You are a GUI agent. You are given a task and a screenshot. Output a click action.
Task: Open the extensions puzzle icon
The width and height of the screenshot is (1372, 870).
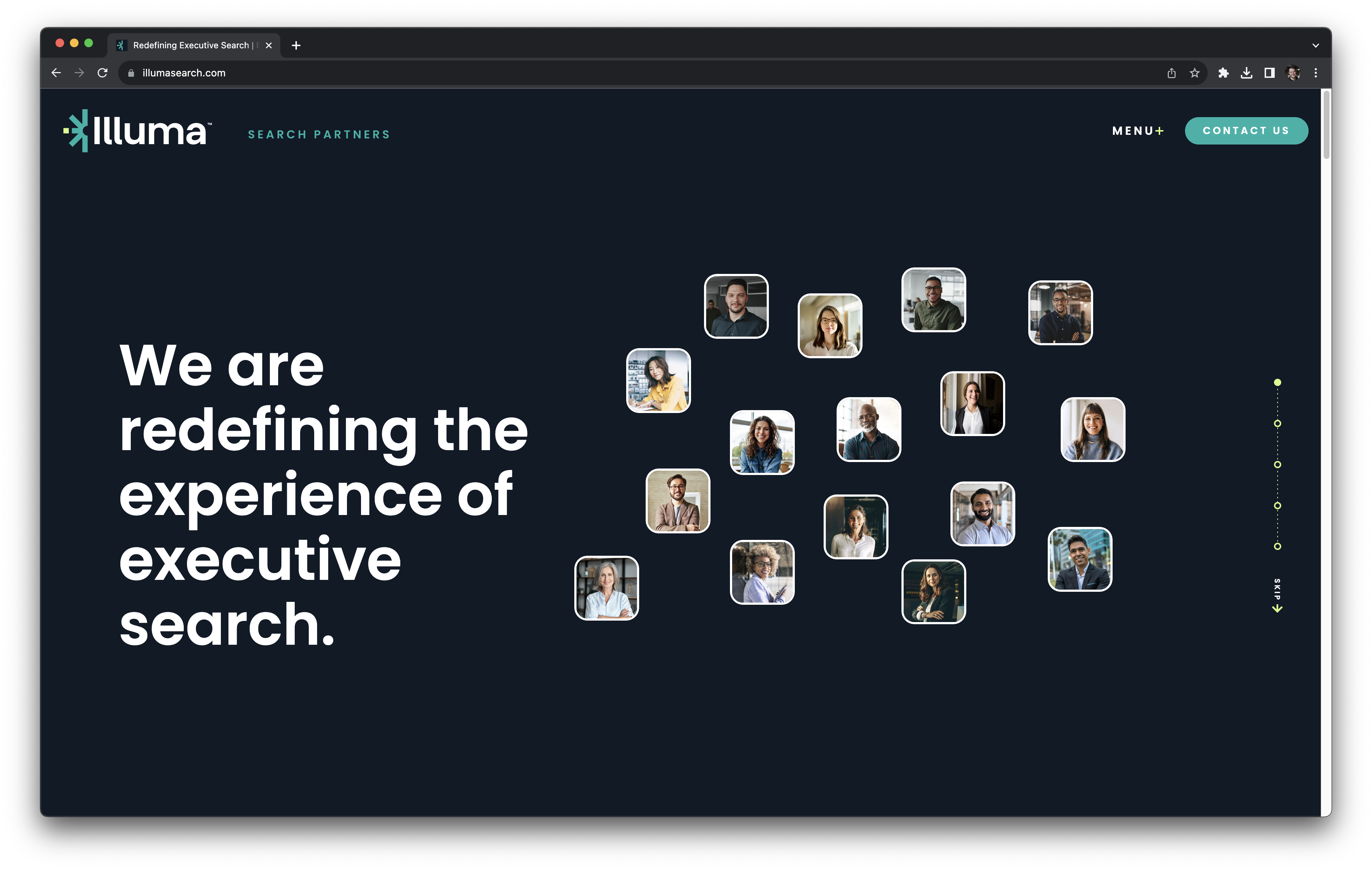click(1223, 73)
